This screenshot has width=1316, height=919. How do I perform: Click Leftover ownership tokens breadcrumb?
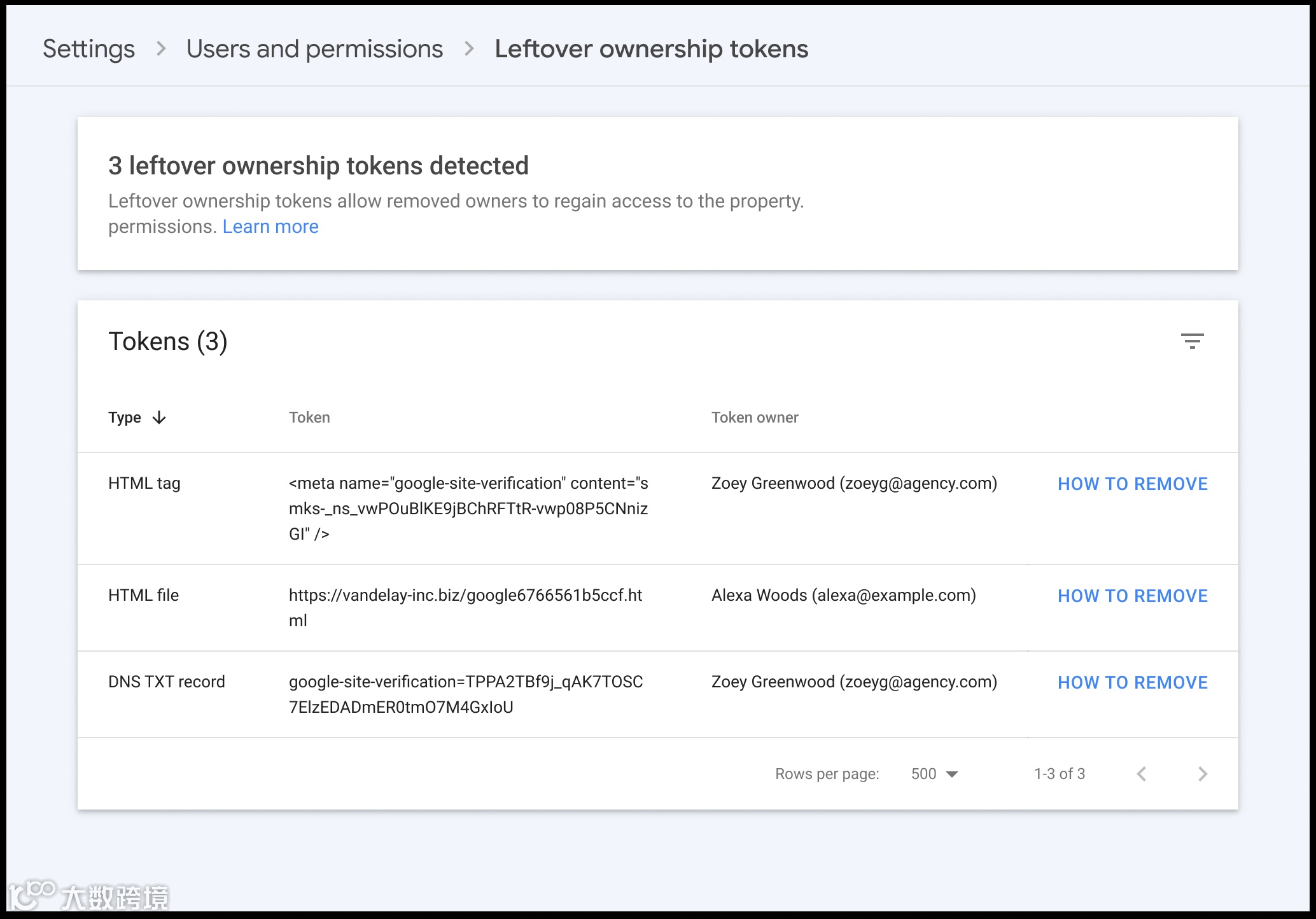(x=651, y=49)
